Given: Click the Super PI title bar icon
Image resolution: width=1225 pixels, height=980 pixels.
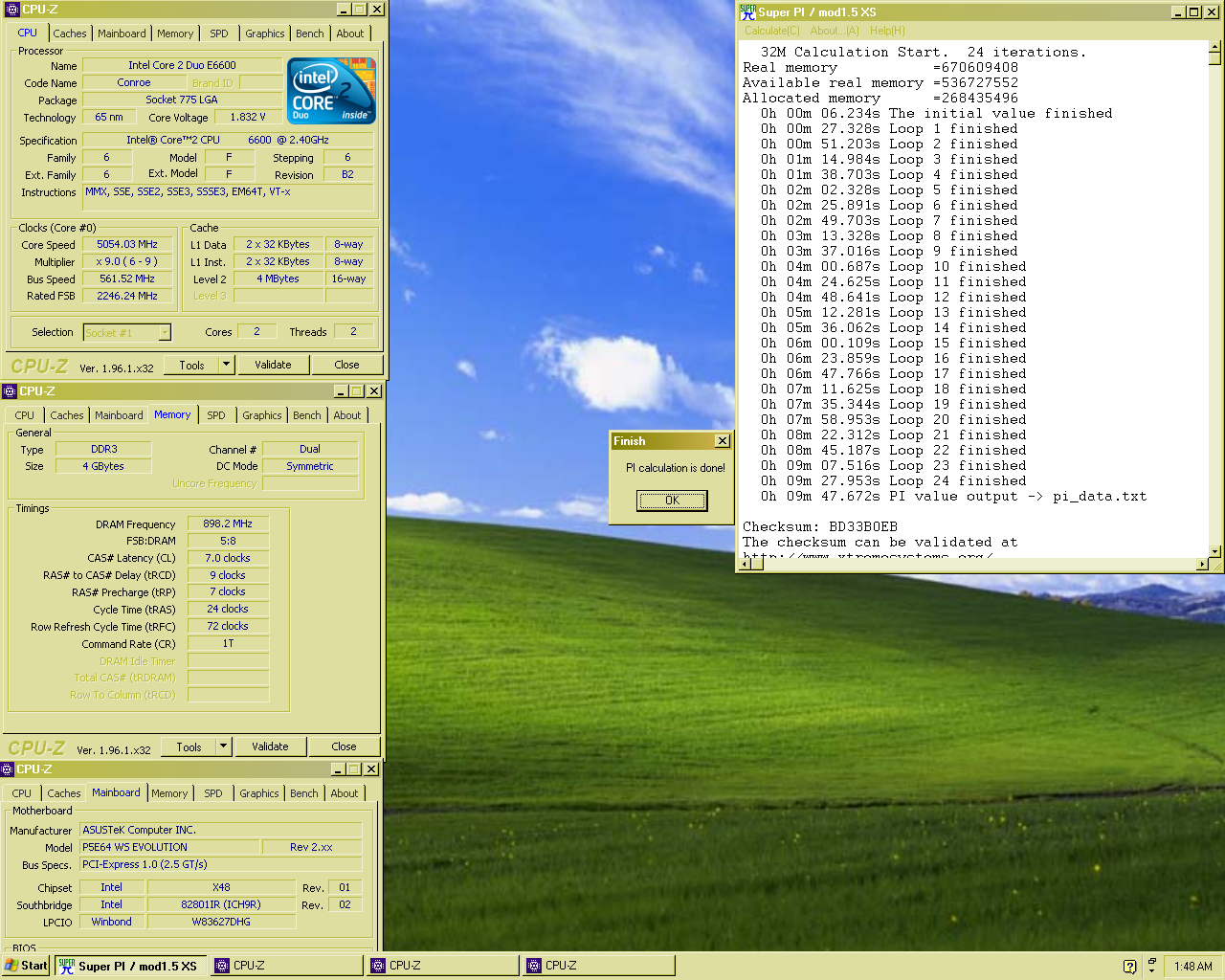Looking at the screenshot, I should point(747,11).
